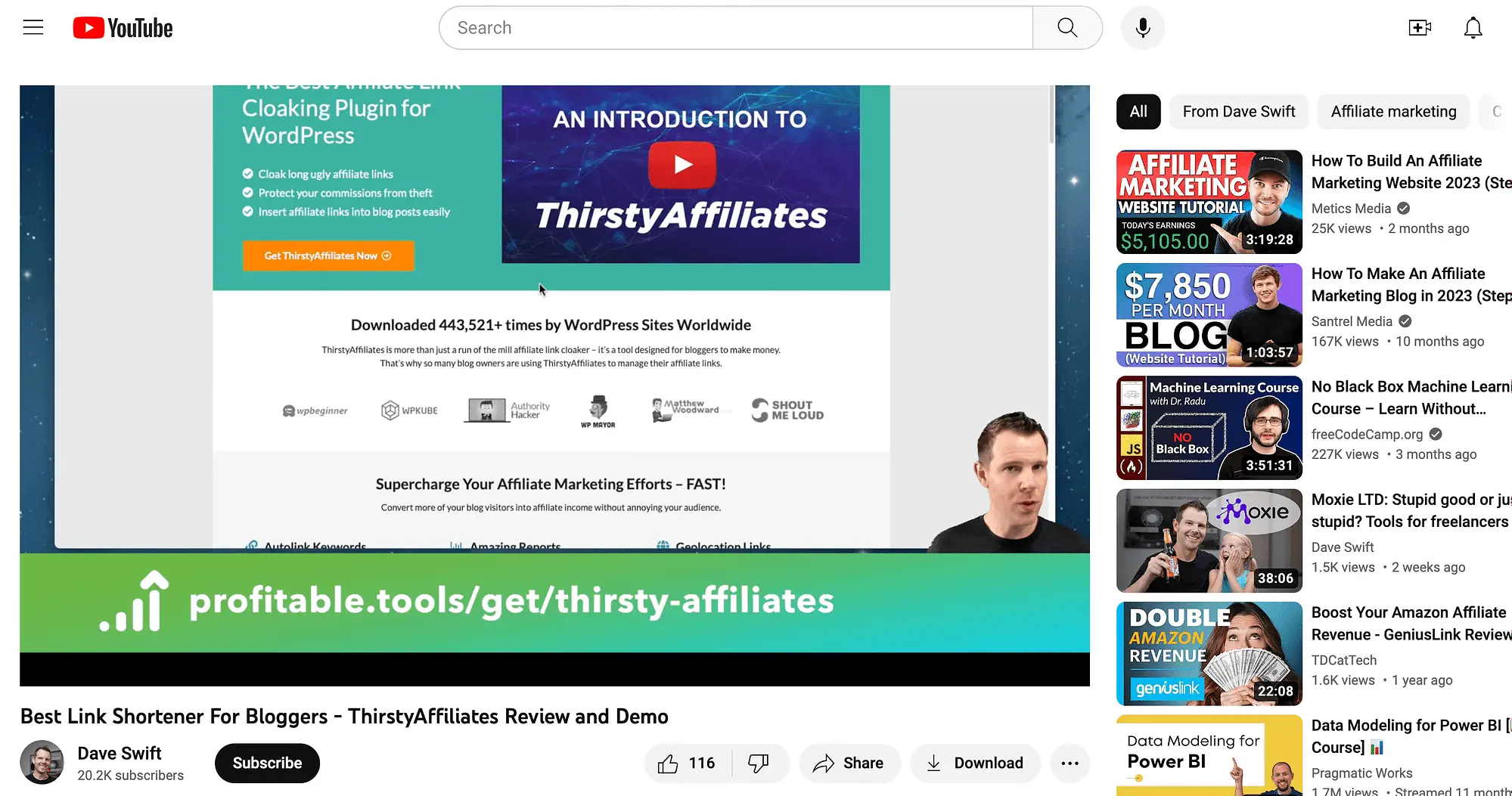Click the freeCodeCamp.org verified badge
Image resolution: width=1512 pixels, height=796 pixels.
tap(1436, 434)
